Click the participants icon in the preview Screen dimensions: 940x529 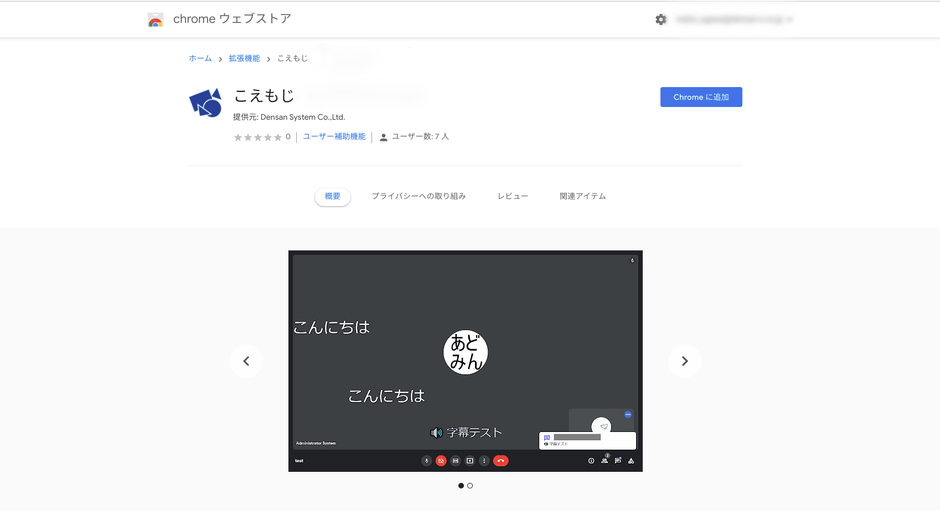coord(605,461)
